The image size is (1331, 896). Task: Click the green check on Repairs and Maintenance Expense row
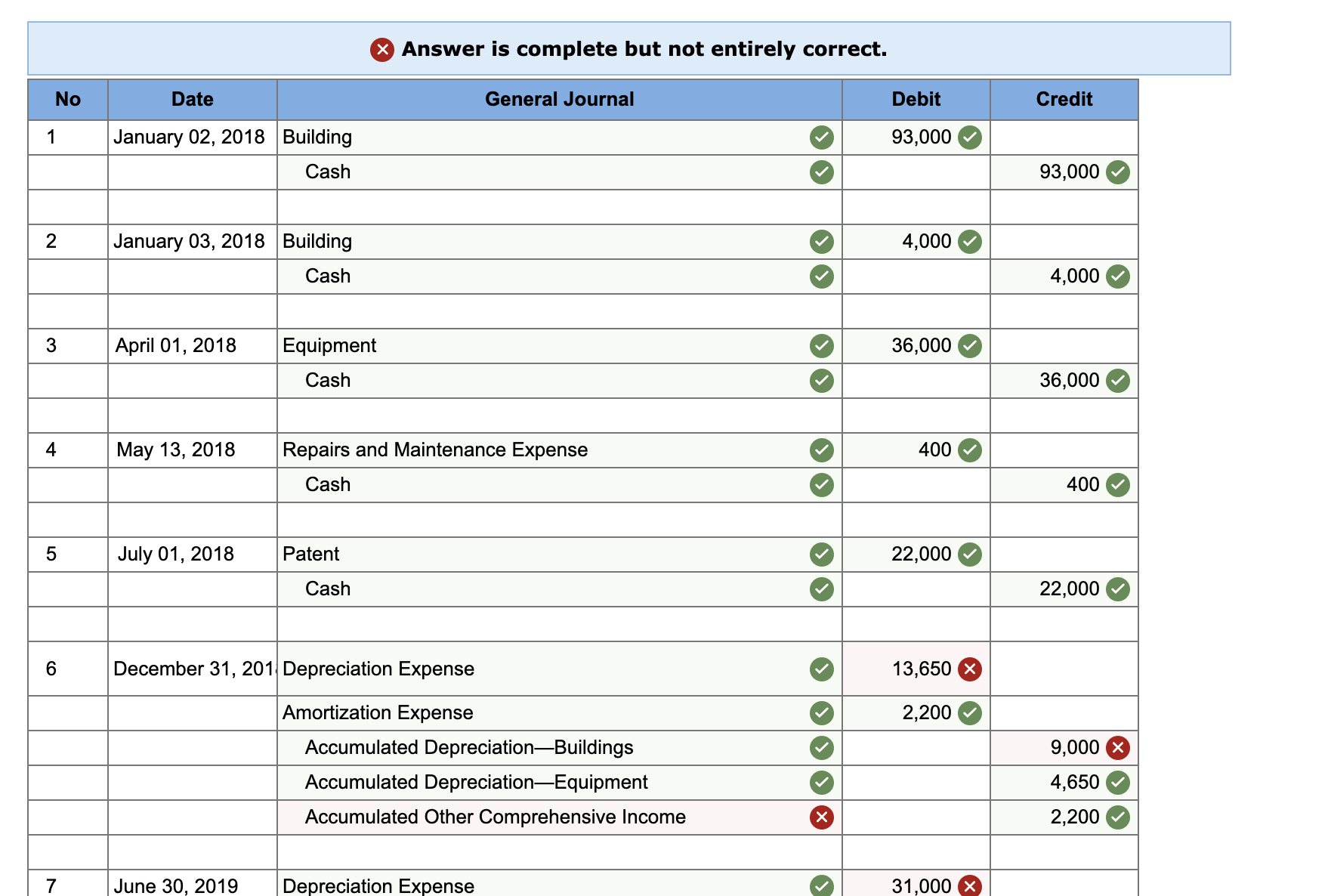(822, 450)
